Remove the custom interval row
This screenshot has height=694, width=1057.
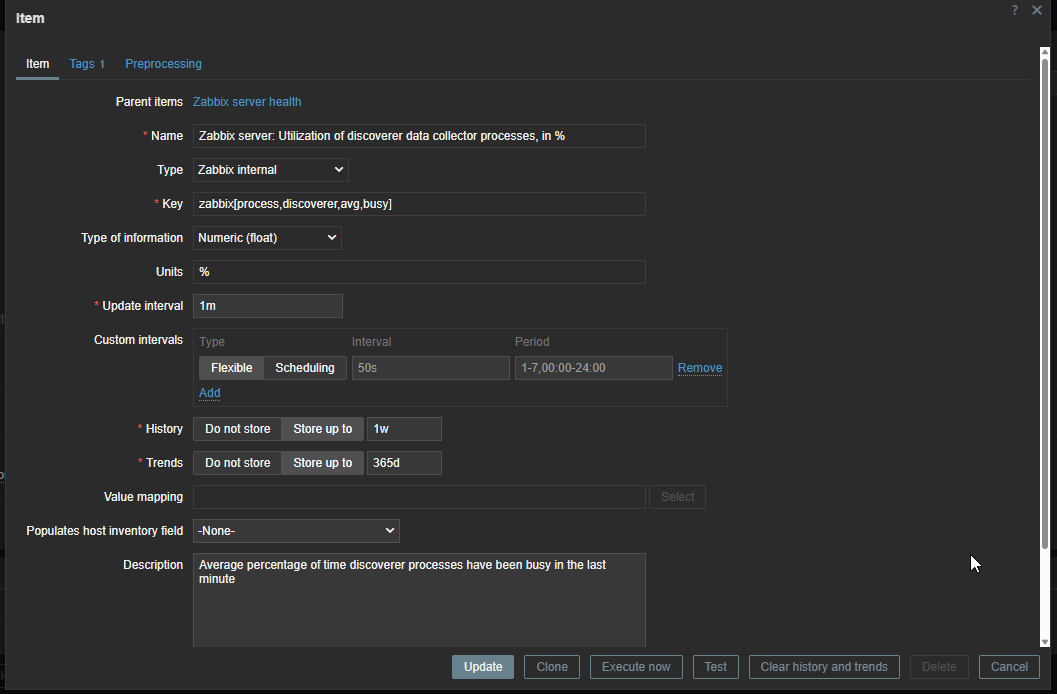click(700, 368)
